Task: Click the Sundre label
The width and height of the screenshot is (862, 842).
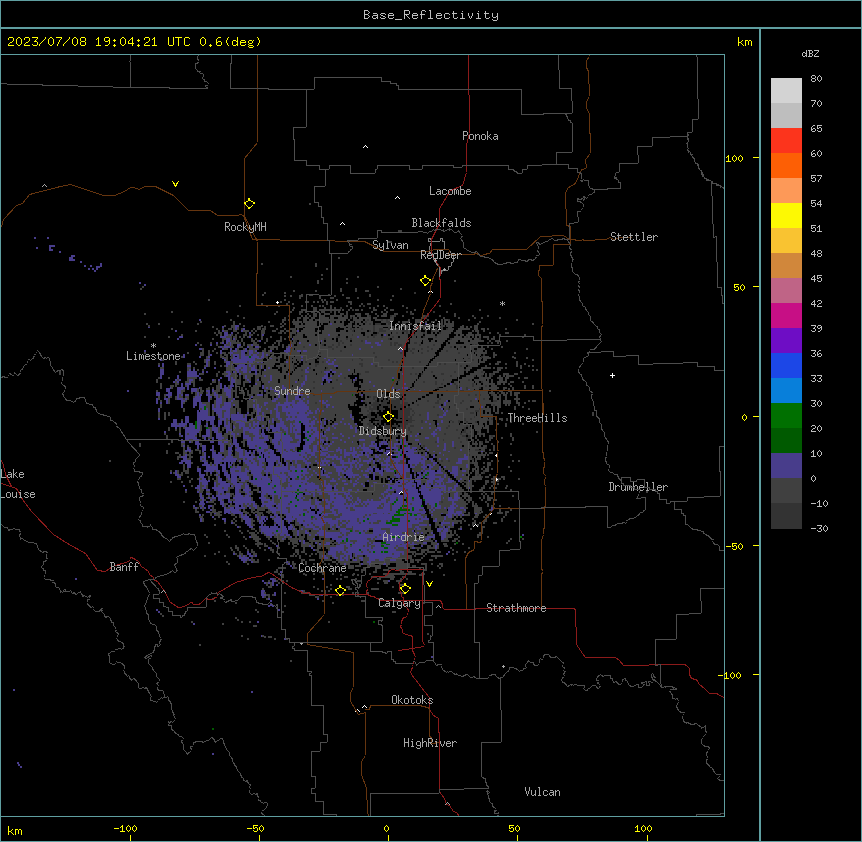Action: 292,391
